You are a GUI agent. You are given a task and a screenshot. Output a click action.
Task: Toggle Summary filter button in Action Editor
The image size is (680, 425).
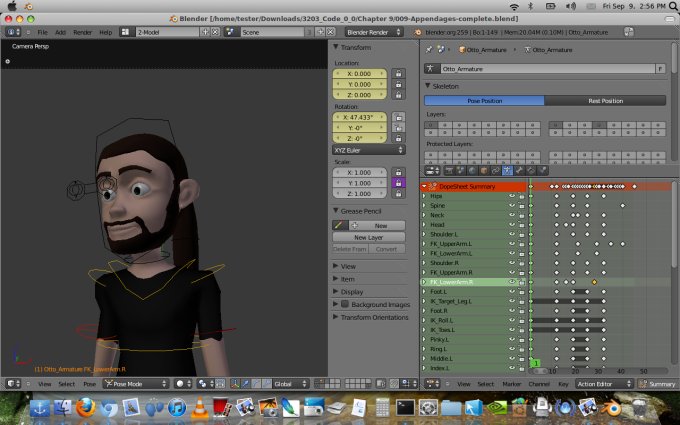(657, 384)
